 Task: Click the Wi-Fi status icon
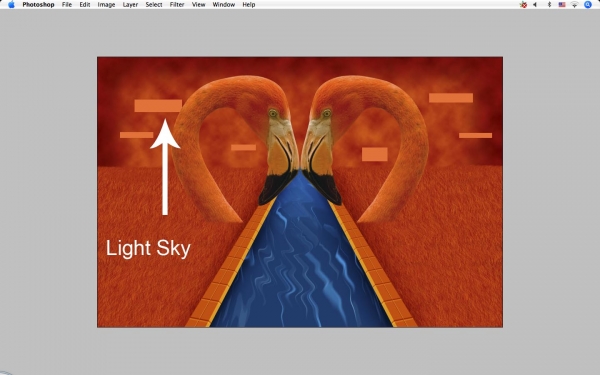[574, 5]
